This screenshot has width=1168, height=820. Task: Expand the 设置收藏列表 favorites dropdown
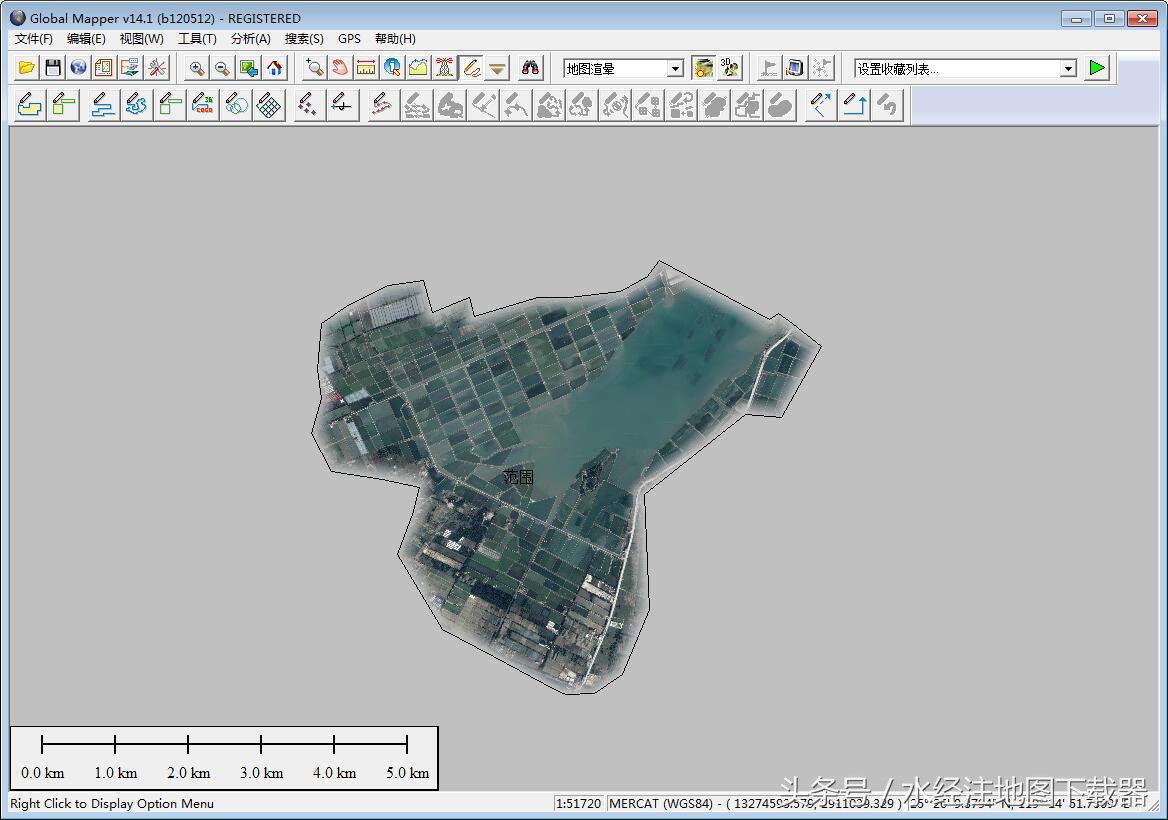[1068, 68]
